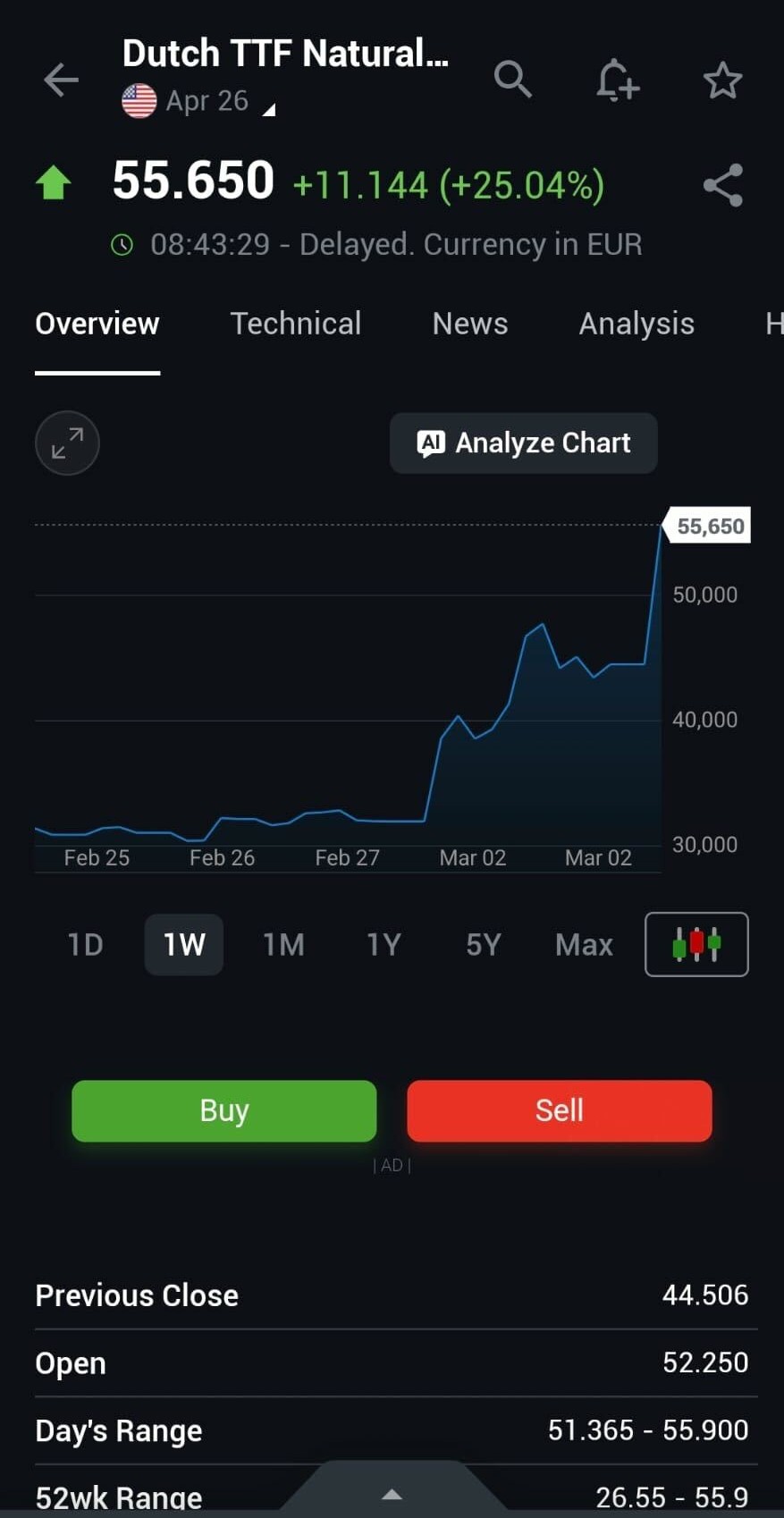Select the Max chart timeframe
784x1518 pixels.
(x=584, y=945)
